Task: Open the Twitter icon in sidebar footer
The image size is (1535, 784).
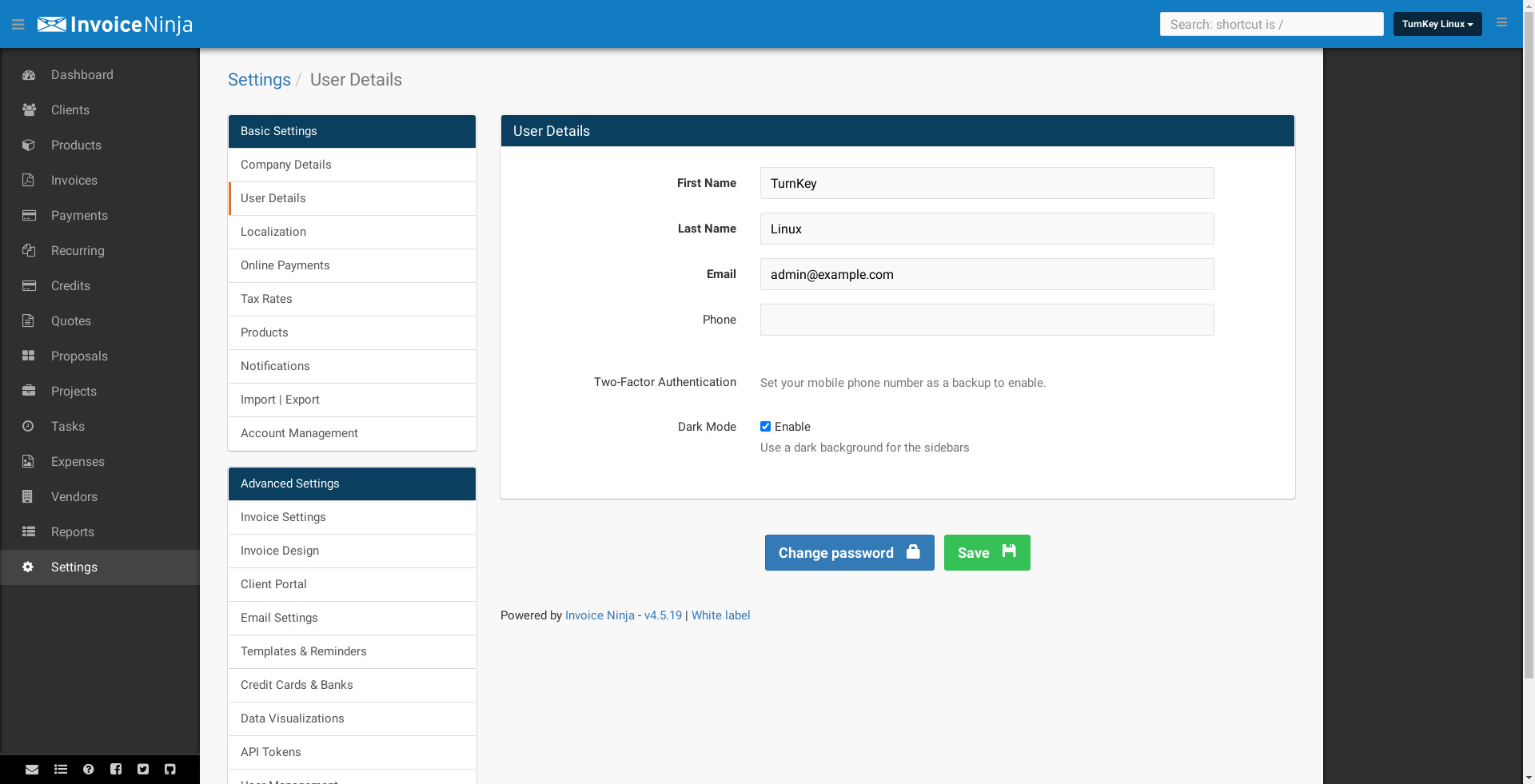Action: [x=143, y=770]
